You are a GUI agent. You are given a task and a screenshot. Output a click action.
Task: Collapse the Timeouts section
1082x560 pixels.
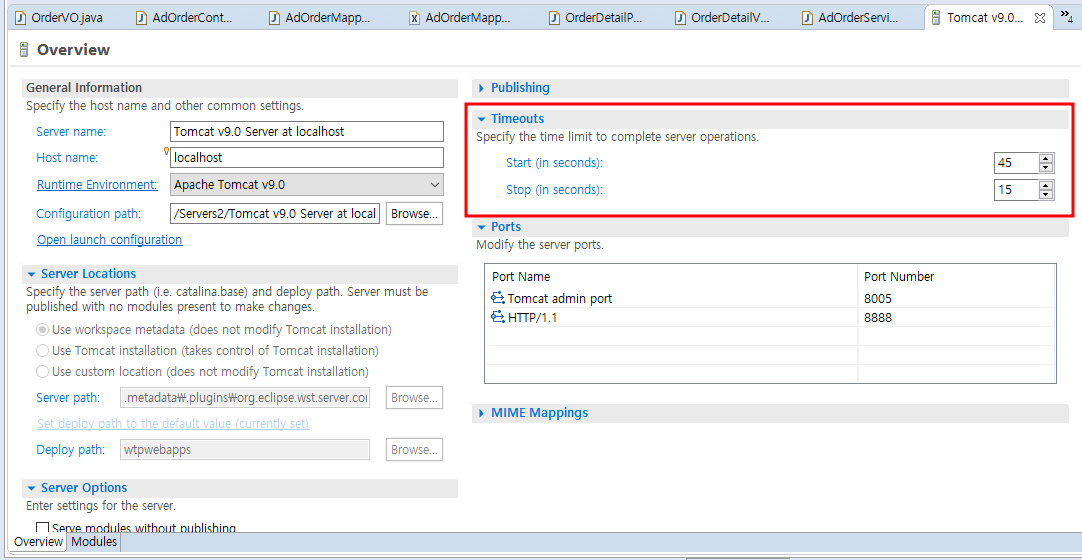pos(482,119)
